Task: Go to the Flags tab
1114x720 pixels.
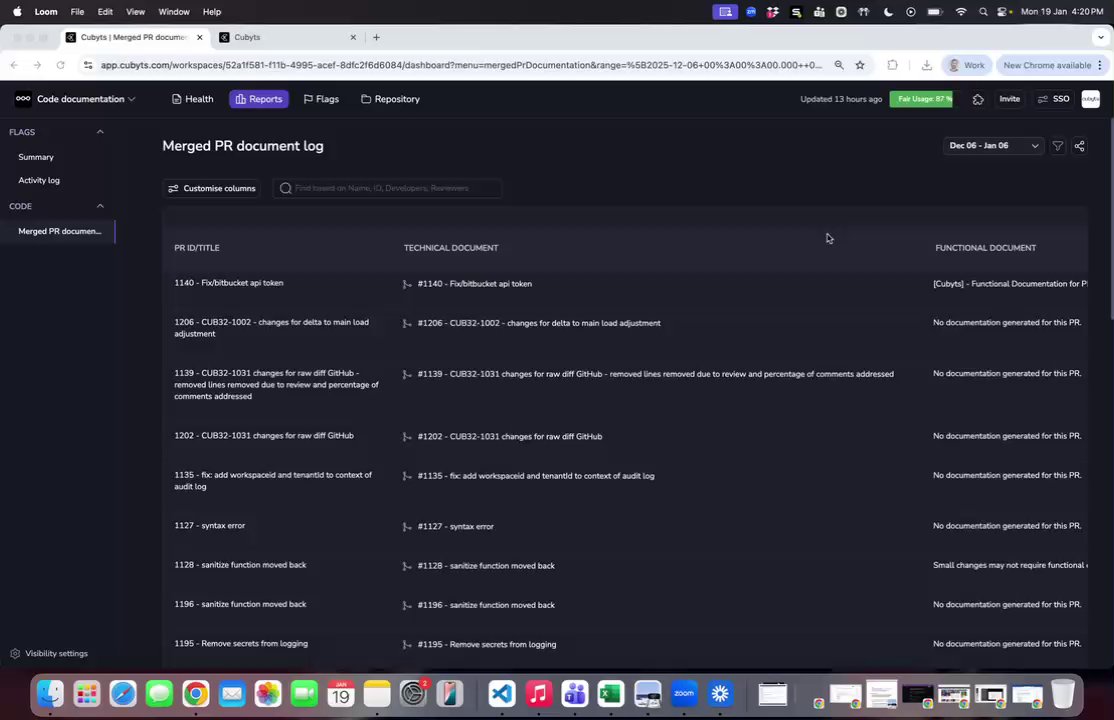Action: [x=321, y=100]
